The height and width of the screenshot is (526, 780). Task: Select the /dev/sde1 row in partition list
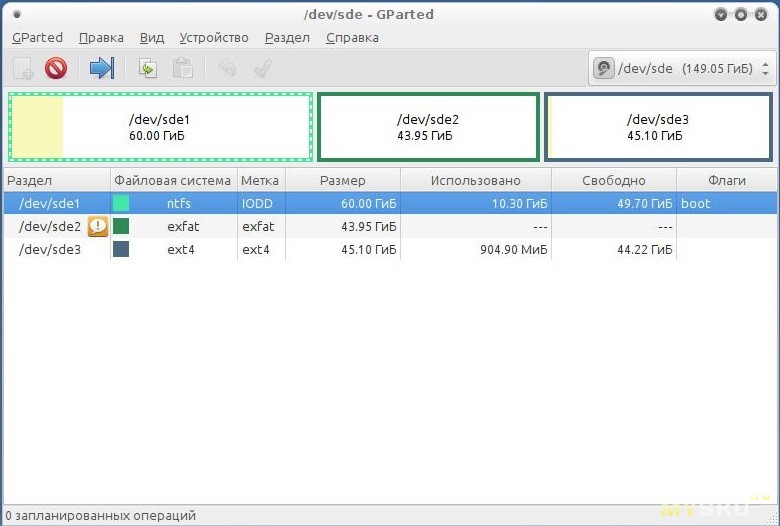(x=390, y=203)
